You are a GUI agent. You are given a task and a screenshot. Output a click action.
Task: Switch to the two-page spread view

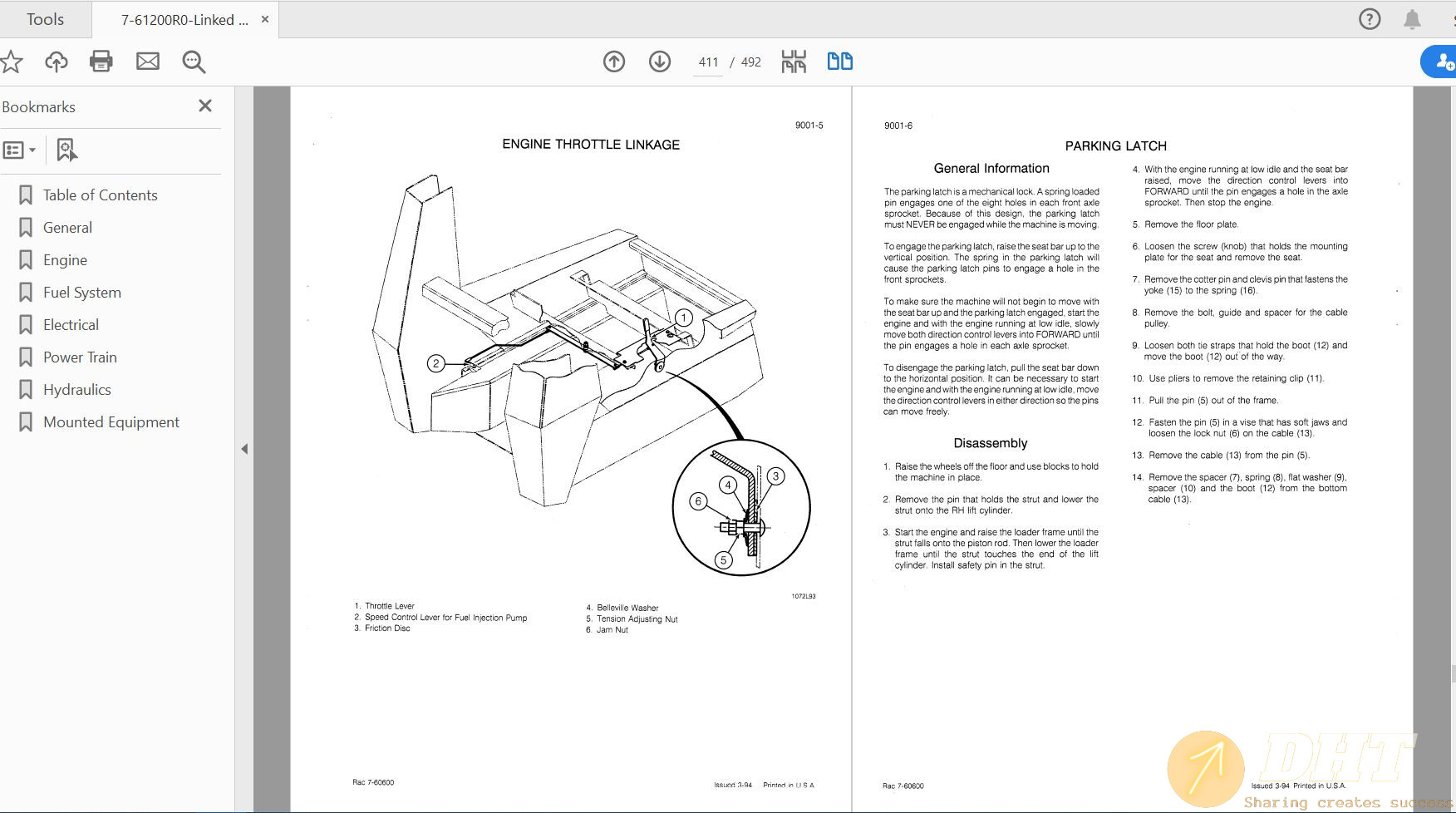(839, 61)
